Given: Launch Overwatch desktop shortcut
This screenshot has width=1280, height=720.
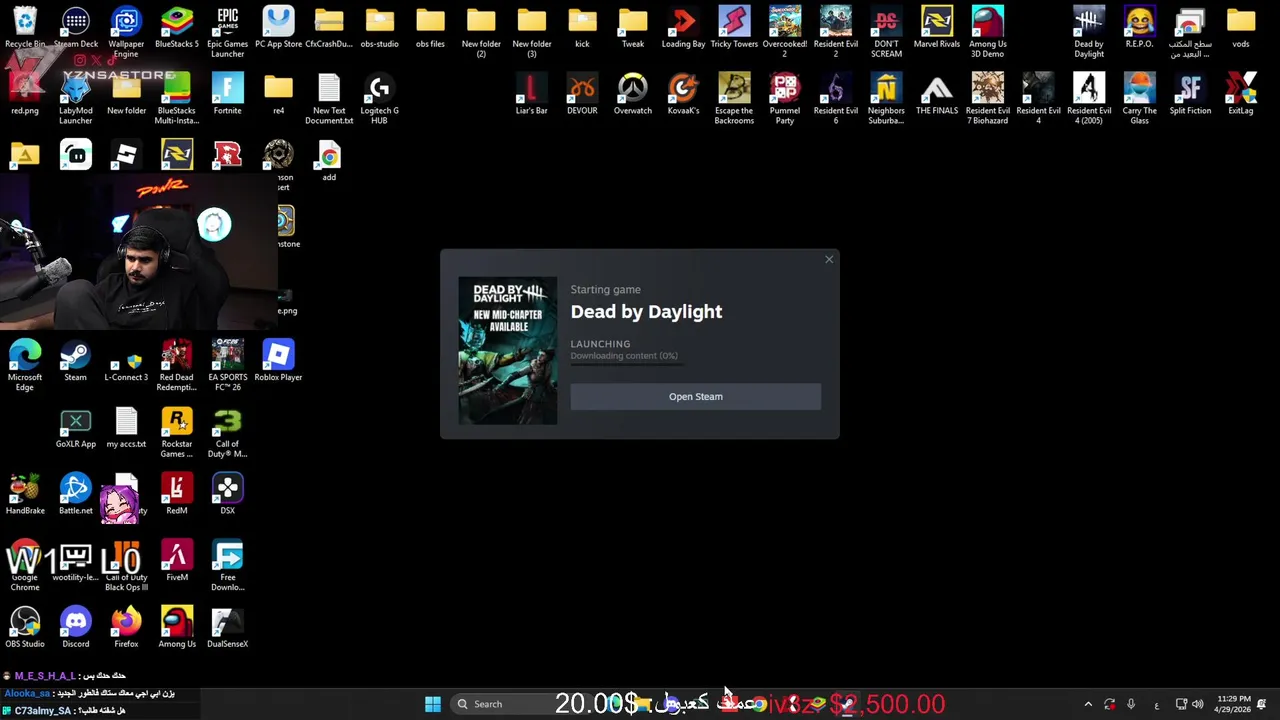Looking at the screenshot, I should (633, 94).
